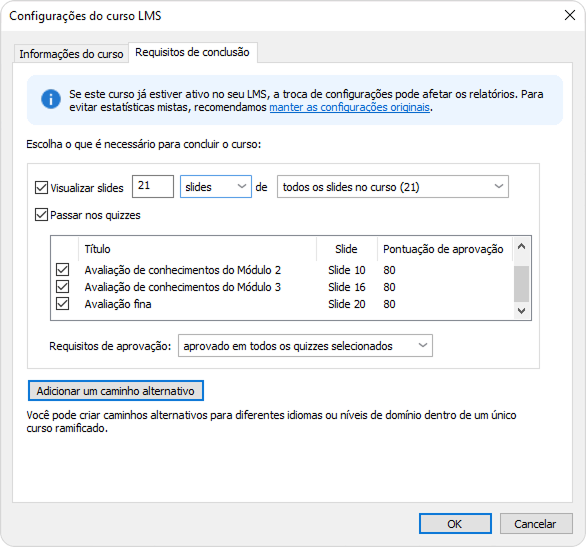The image size is (586, 547).
Task: Close the LMS course settings dialog
Action: pos(570,15)
